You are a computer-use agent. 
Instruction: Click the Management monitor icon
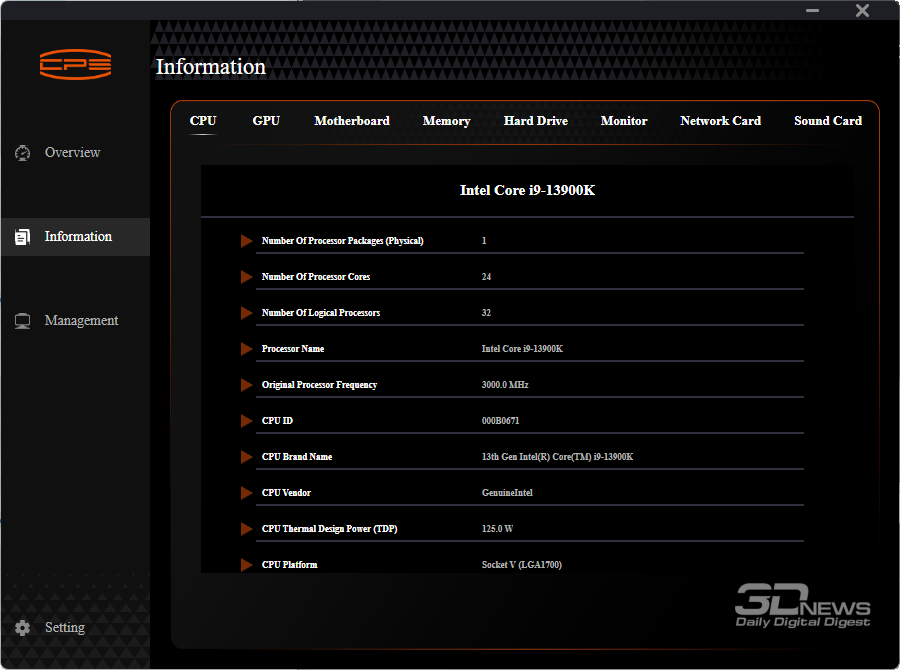22,321
